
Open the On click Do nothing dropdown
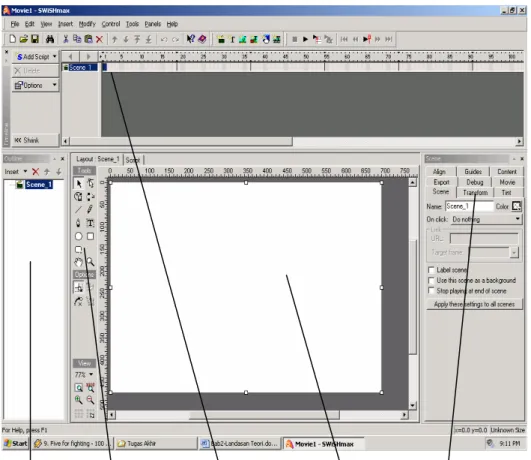(x=486, y=219)
